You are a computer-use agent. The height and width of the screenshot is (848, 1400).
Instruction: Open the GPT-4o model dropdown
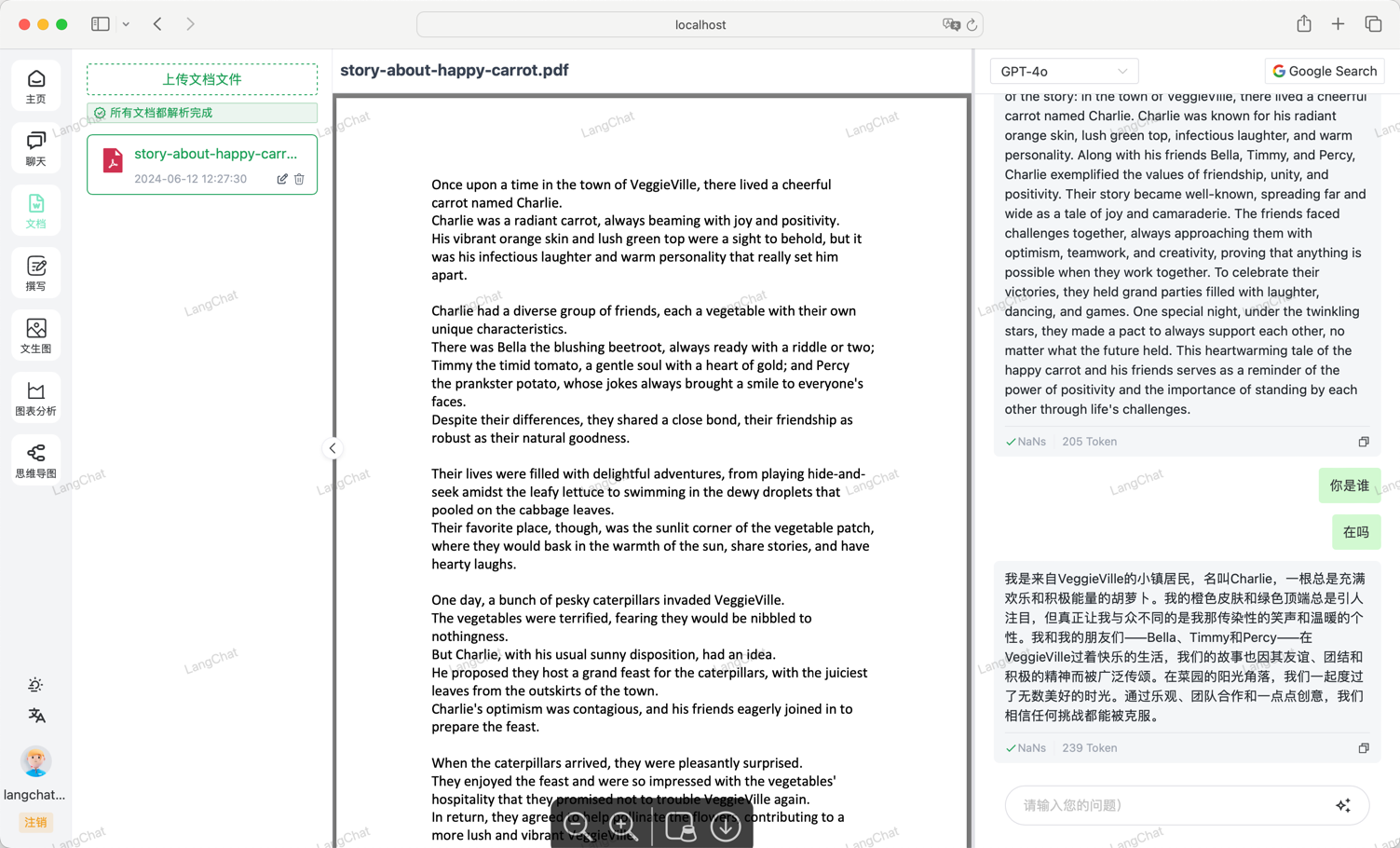pyautogui.click(x=1063, y=71)
